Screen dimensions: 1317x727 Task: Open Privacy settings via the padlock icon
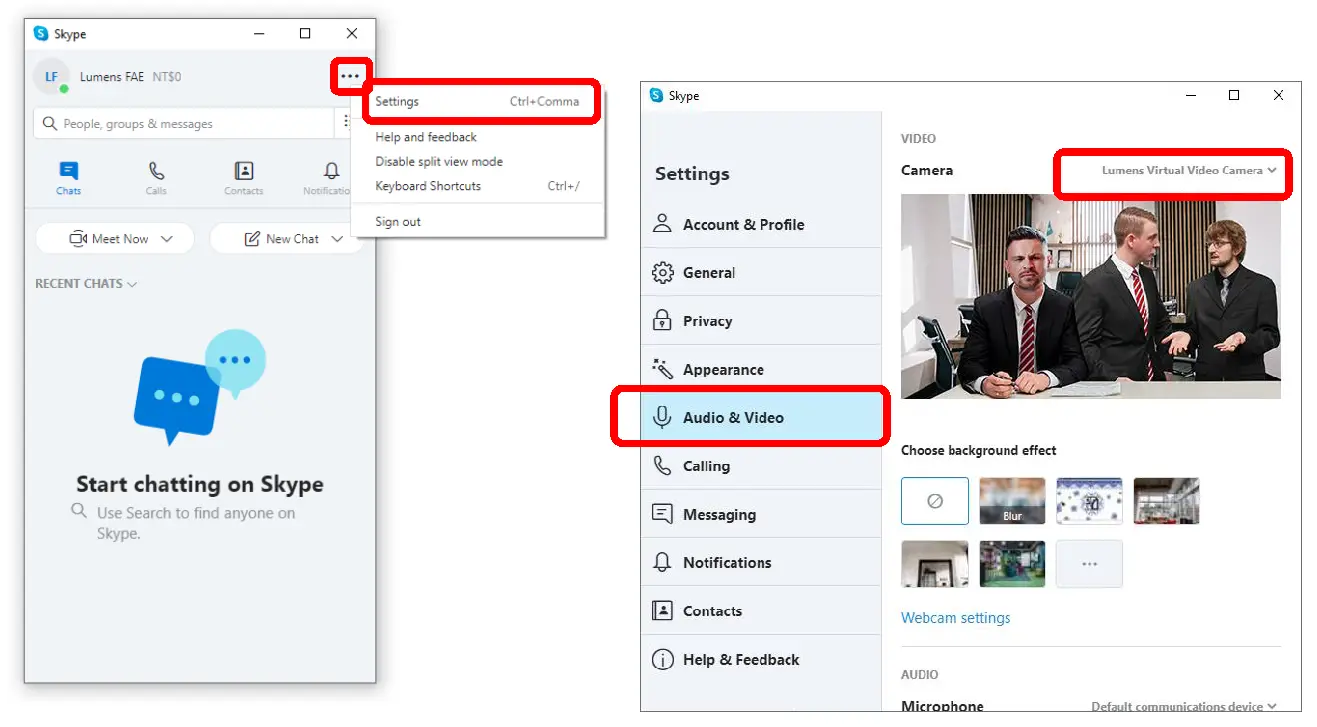tap(662, 321)
